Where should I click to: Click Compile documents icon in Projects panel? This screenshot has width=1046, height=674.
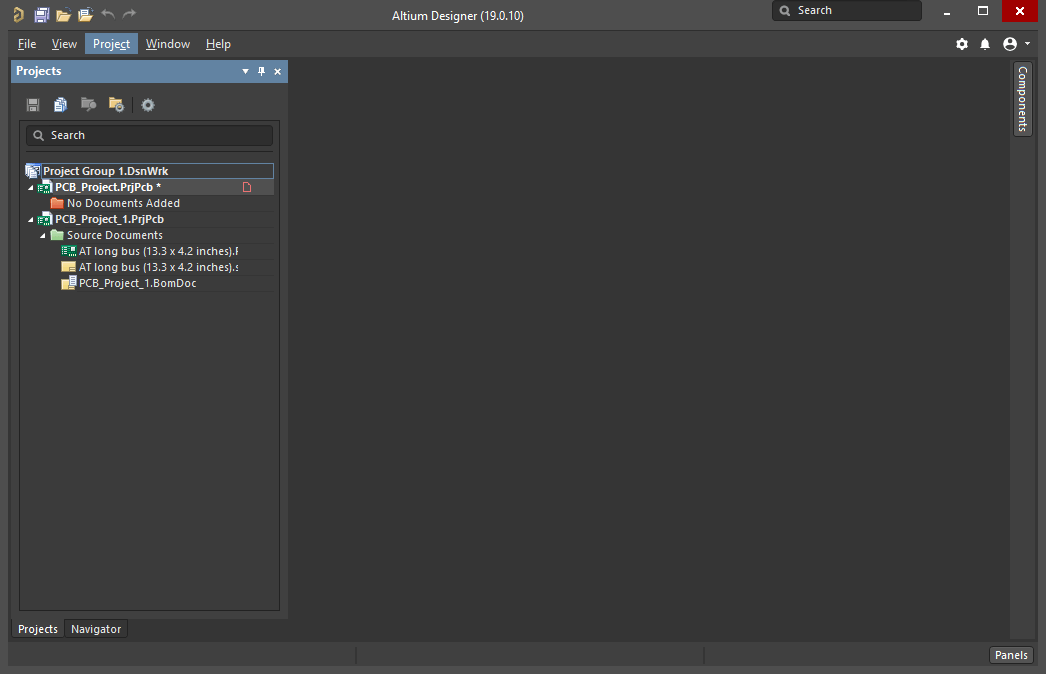[x=60, y=105]
